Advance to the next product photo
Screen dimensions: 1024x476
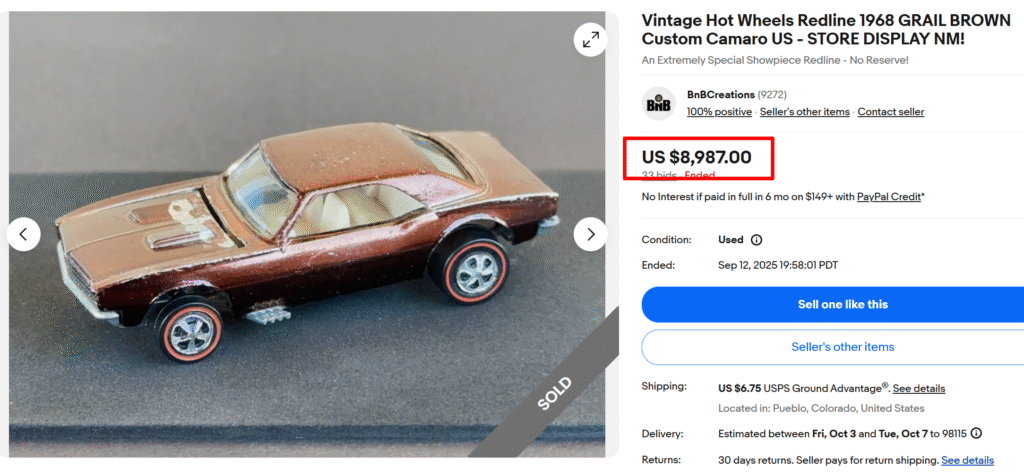click(x=590, y=234)
